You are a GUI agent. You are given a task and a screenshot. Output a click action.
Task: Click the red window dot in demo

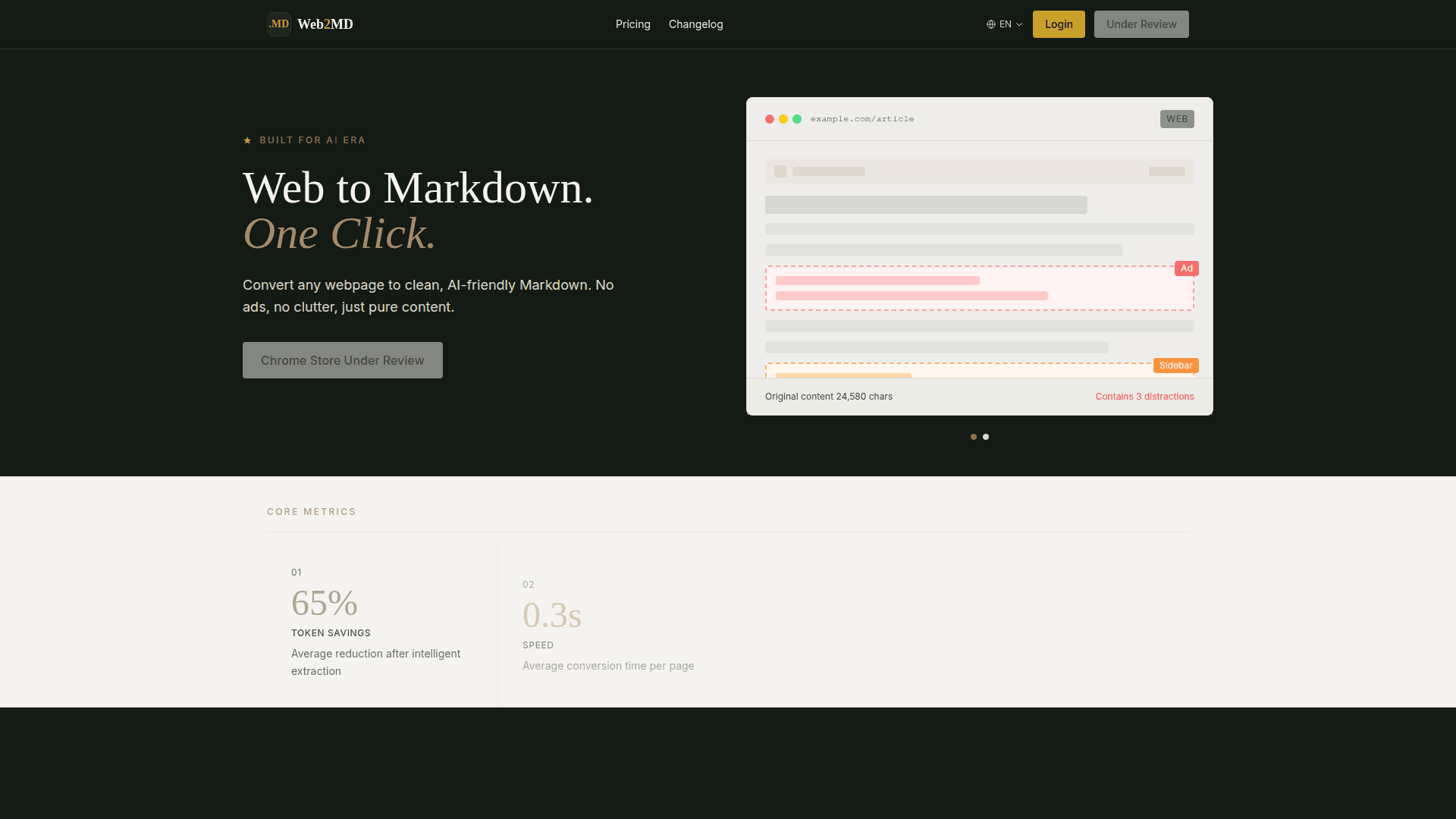tap(770, 119)
